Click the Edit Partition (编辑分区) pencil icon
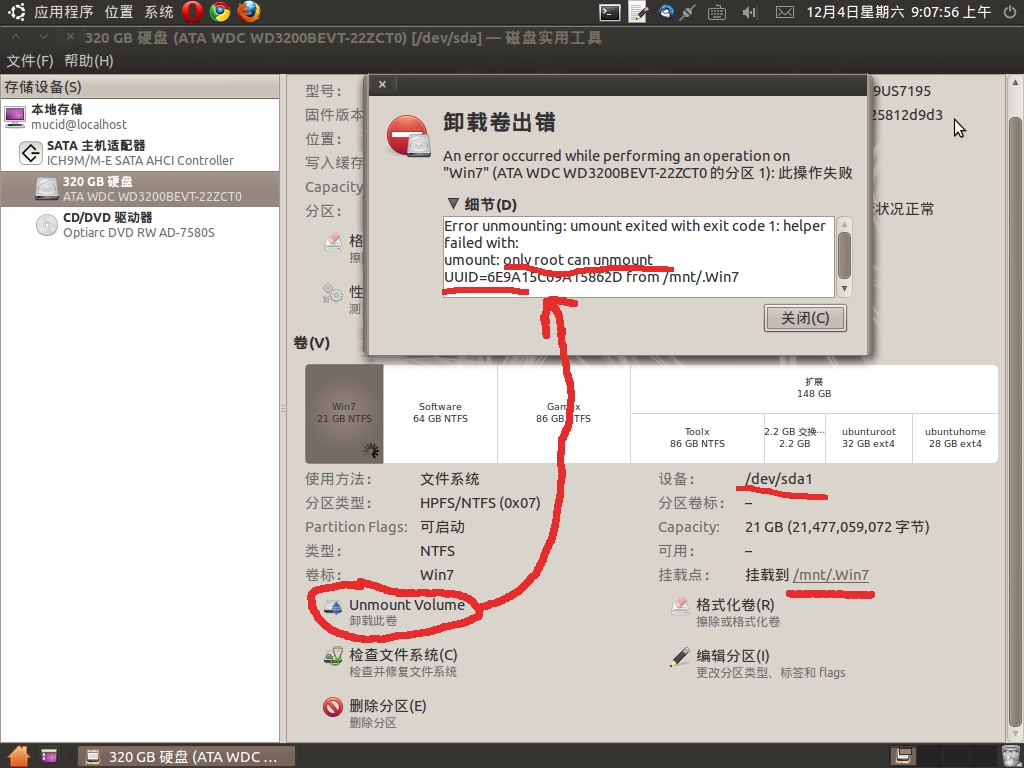 click(x=680, y=658)
